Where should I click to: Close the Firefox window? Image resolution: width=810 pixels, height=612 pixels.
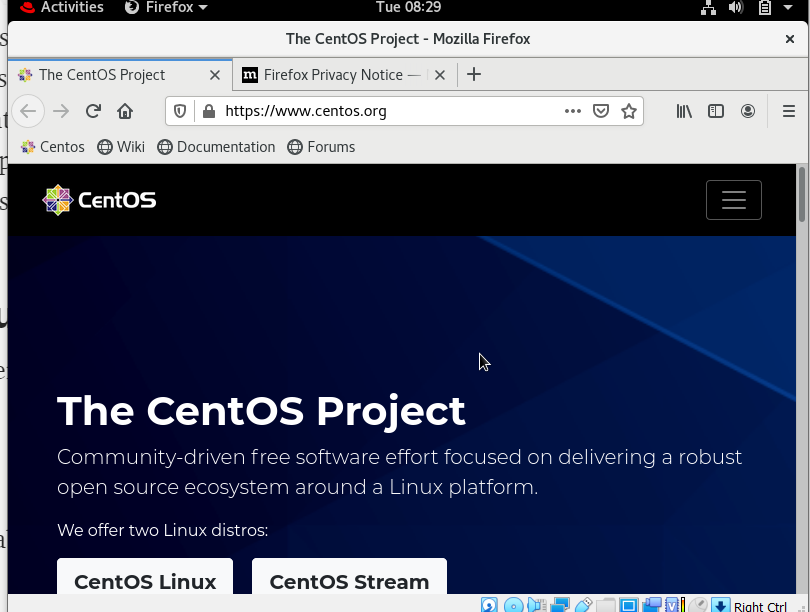789,39
